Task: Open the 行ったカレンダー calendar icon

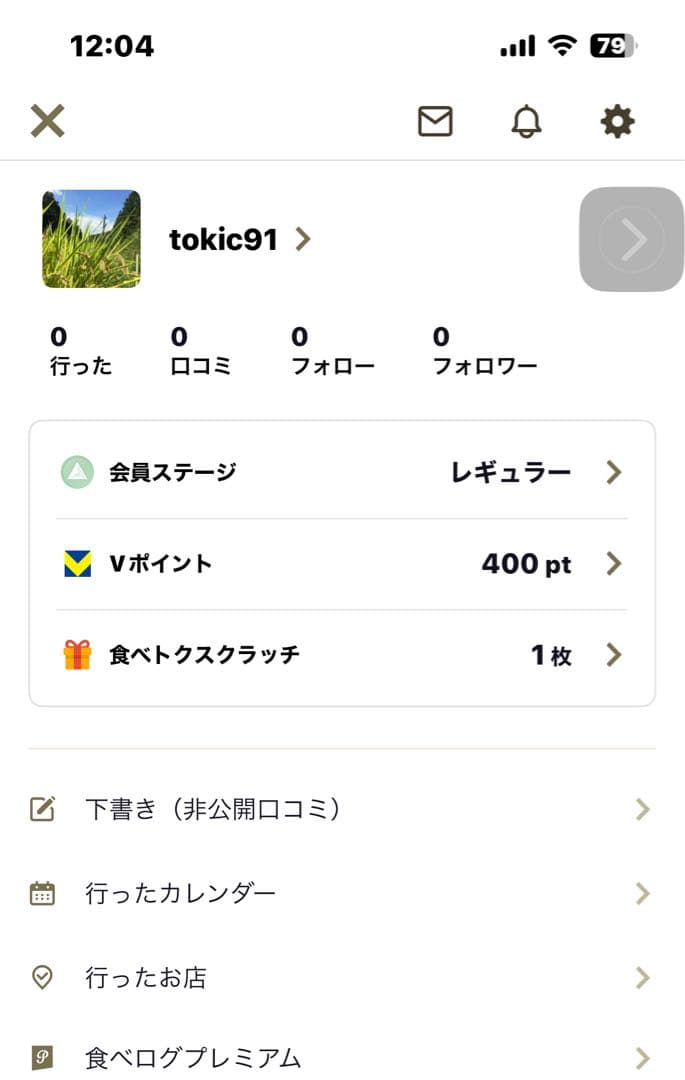Action: [43, 890]
